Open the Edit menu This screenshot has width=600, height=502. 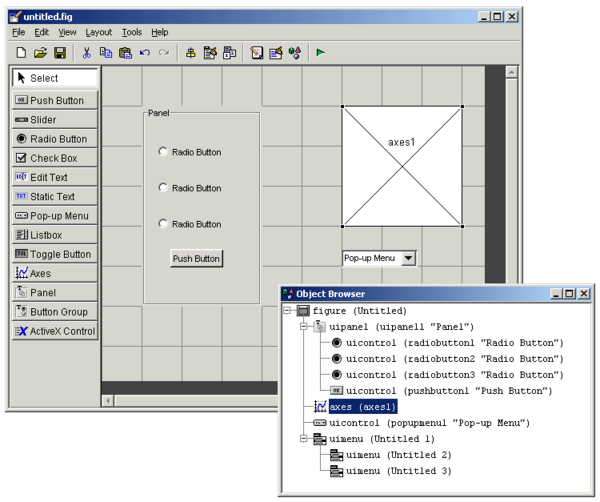(41, 33)
